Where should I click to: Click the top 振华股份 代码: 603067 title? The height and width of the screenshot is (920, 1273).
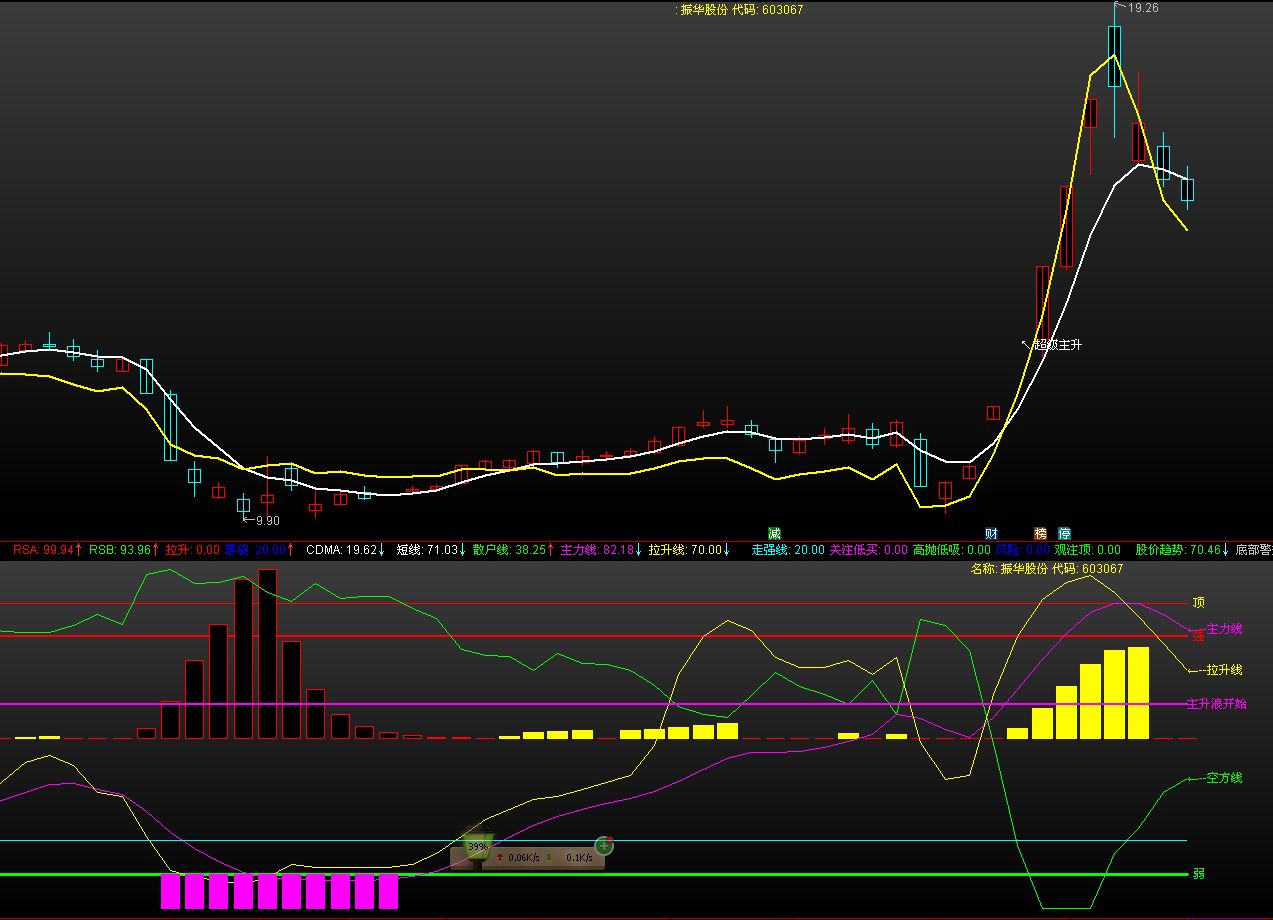tap(741, 10)
